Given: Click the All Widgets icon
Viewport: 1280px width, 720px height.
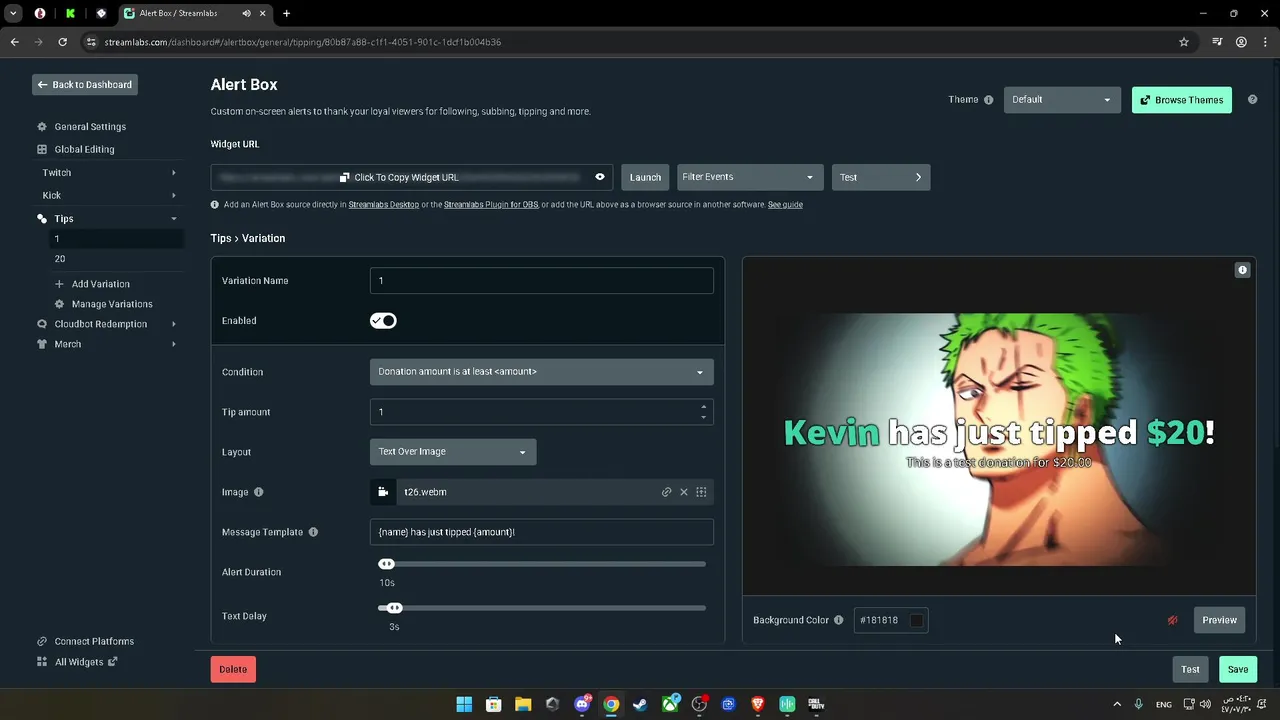Looking at the screenshot, I should (x=42, y=662).
